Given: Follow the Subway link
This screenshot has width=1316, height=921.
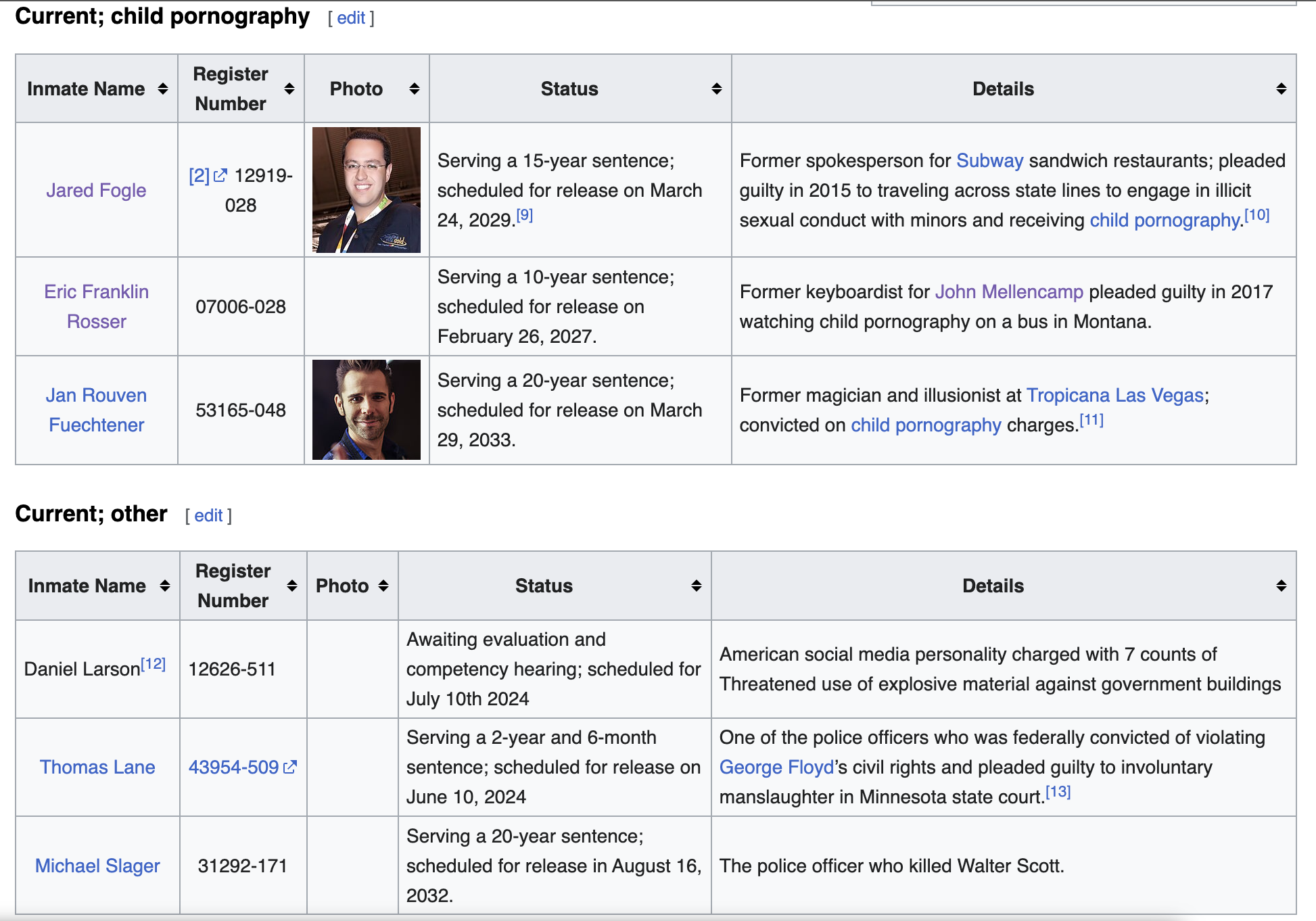Looking at the screenshot, I should click(x=989, y=160).
